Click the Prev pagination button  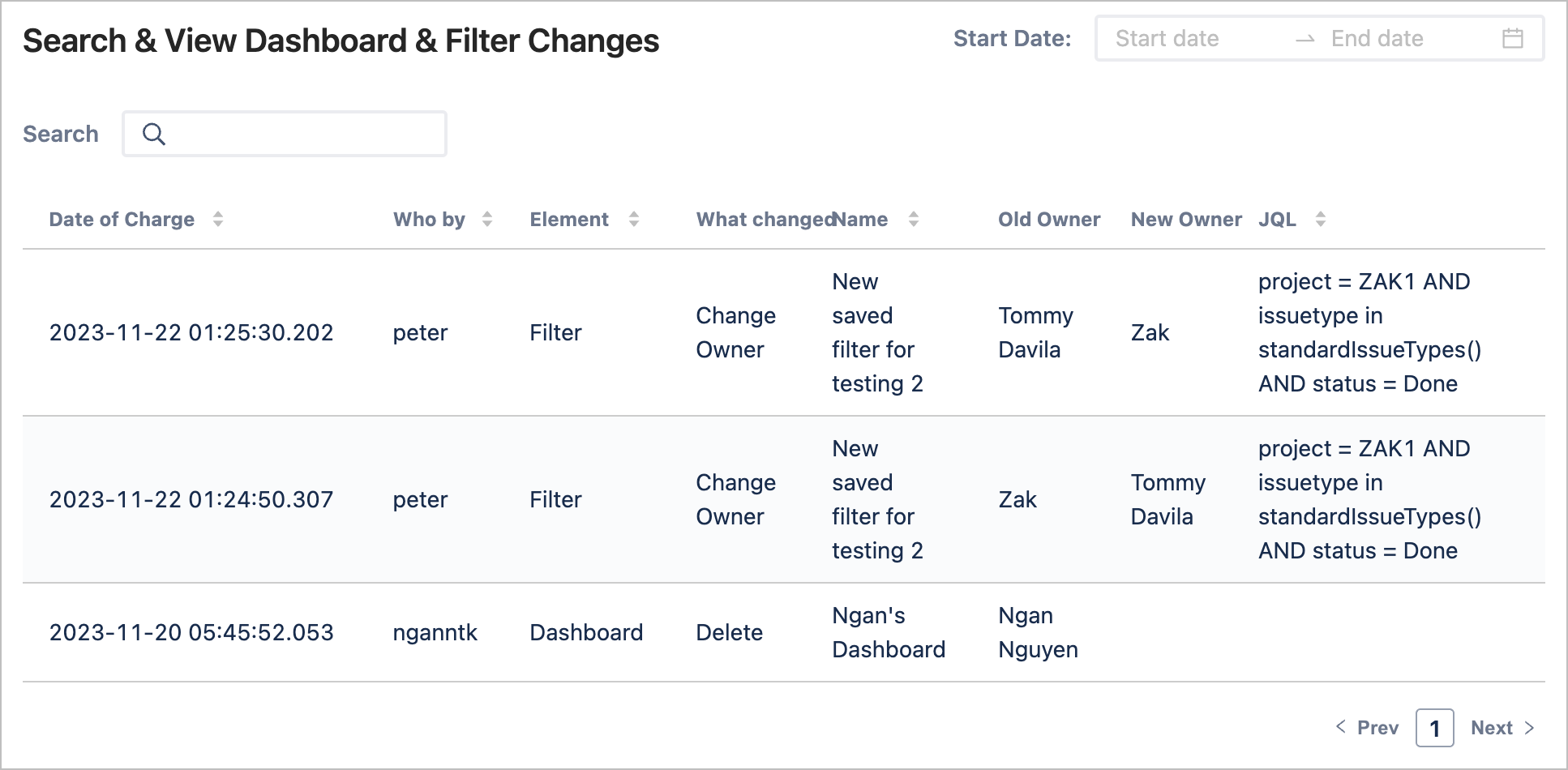pos(1367,728)
